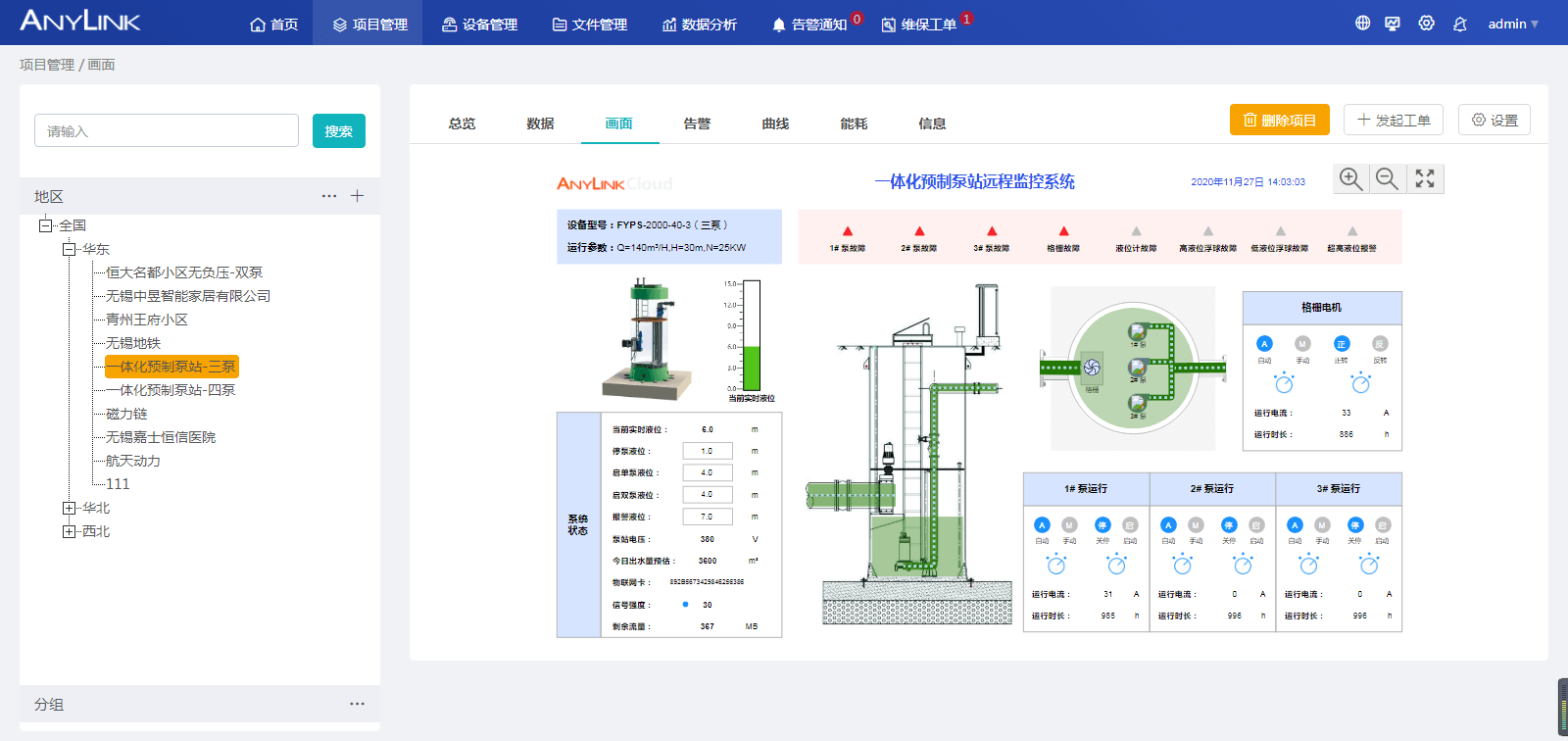Click the AnyLink logo in the top bar
The width and height of the screenshot is (1568, 741).
(80, 21)
